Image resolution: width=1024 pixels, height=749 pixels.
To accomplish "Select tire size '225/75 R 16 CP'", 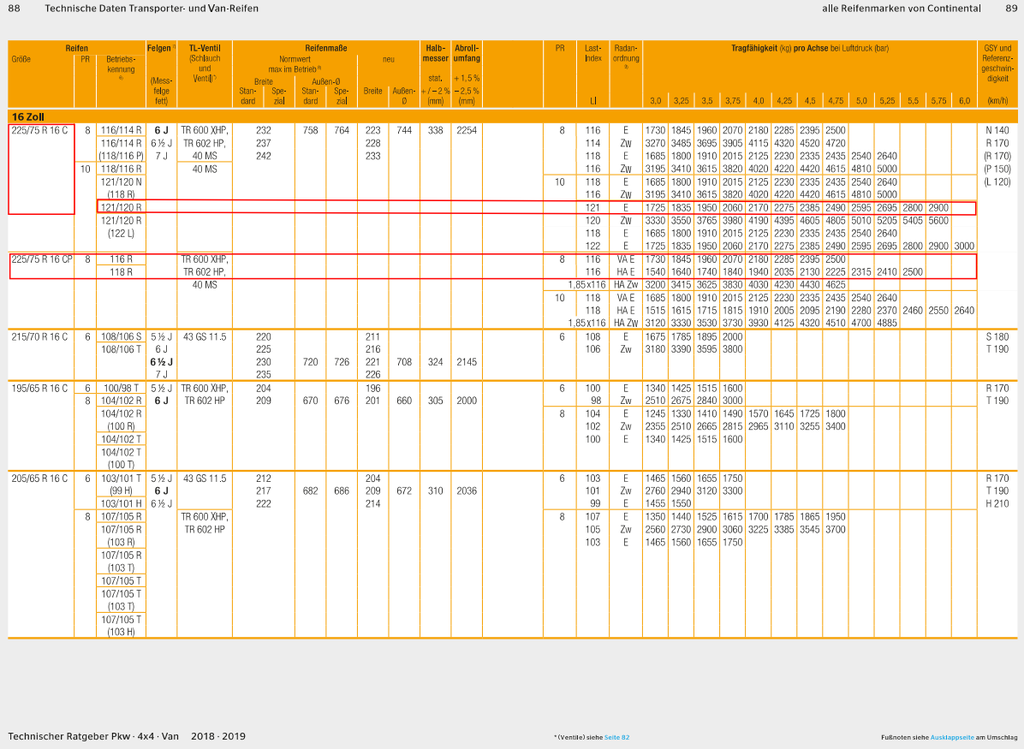I will (x=42, y=259).
